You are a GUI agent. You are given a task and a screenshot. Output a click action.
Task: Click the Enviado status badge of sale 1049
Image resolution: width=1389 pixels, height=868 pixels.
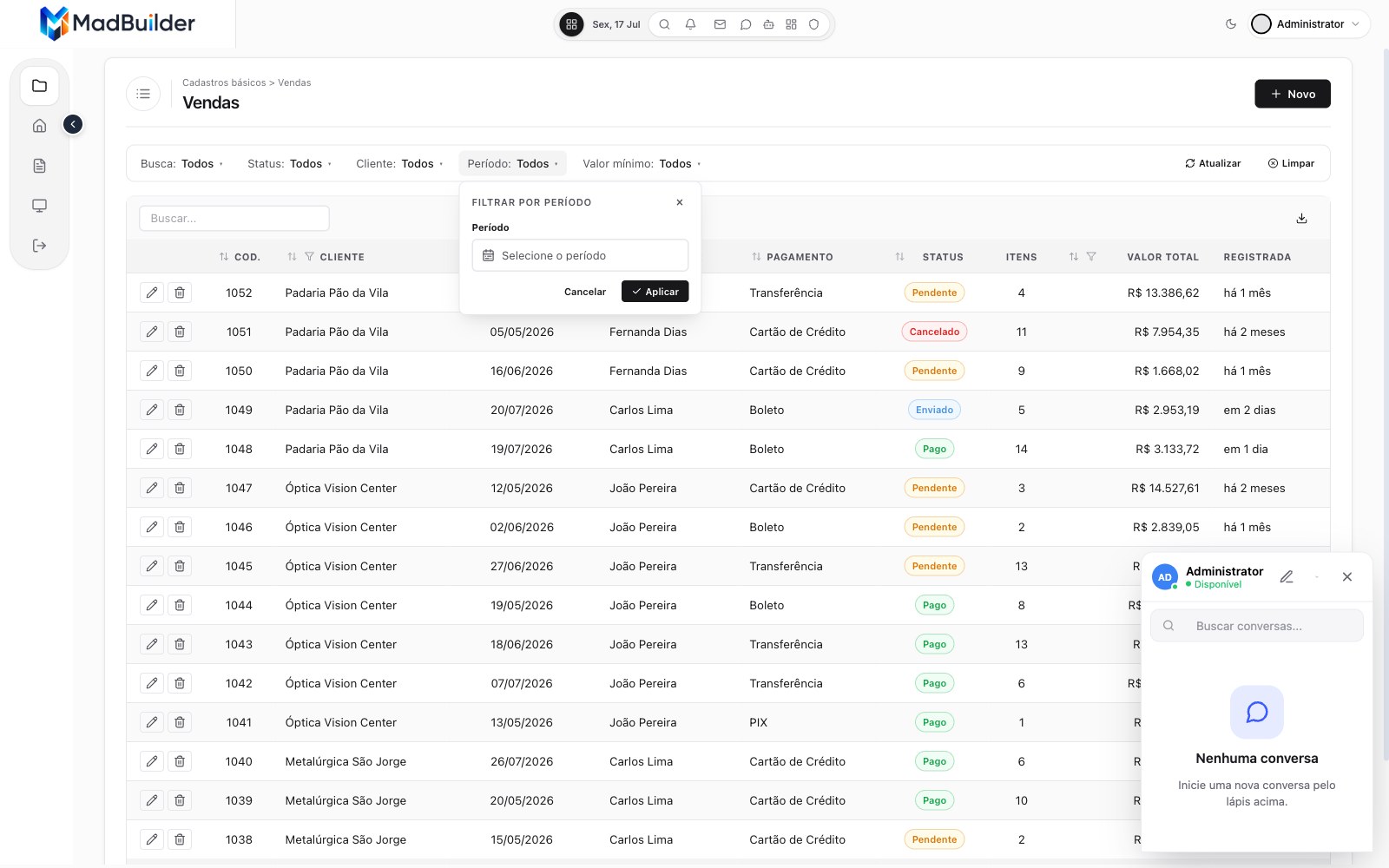(934, 410)
